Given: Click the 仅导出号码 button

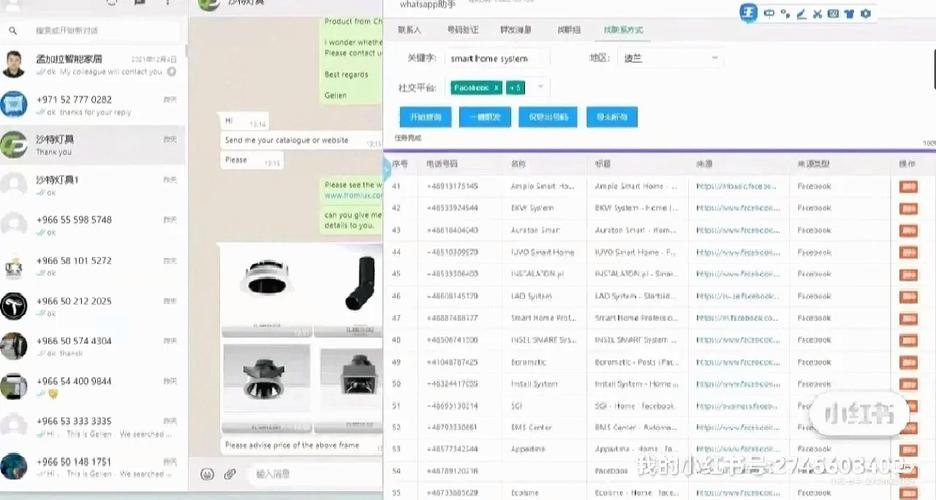Looking at the screenshot, I should point(548,117).
